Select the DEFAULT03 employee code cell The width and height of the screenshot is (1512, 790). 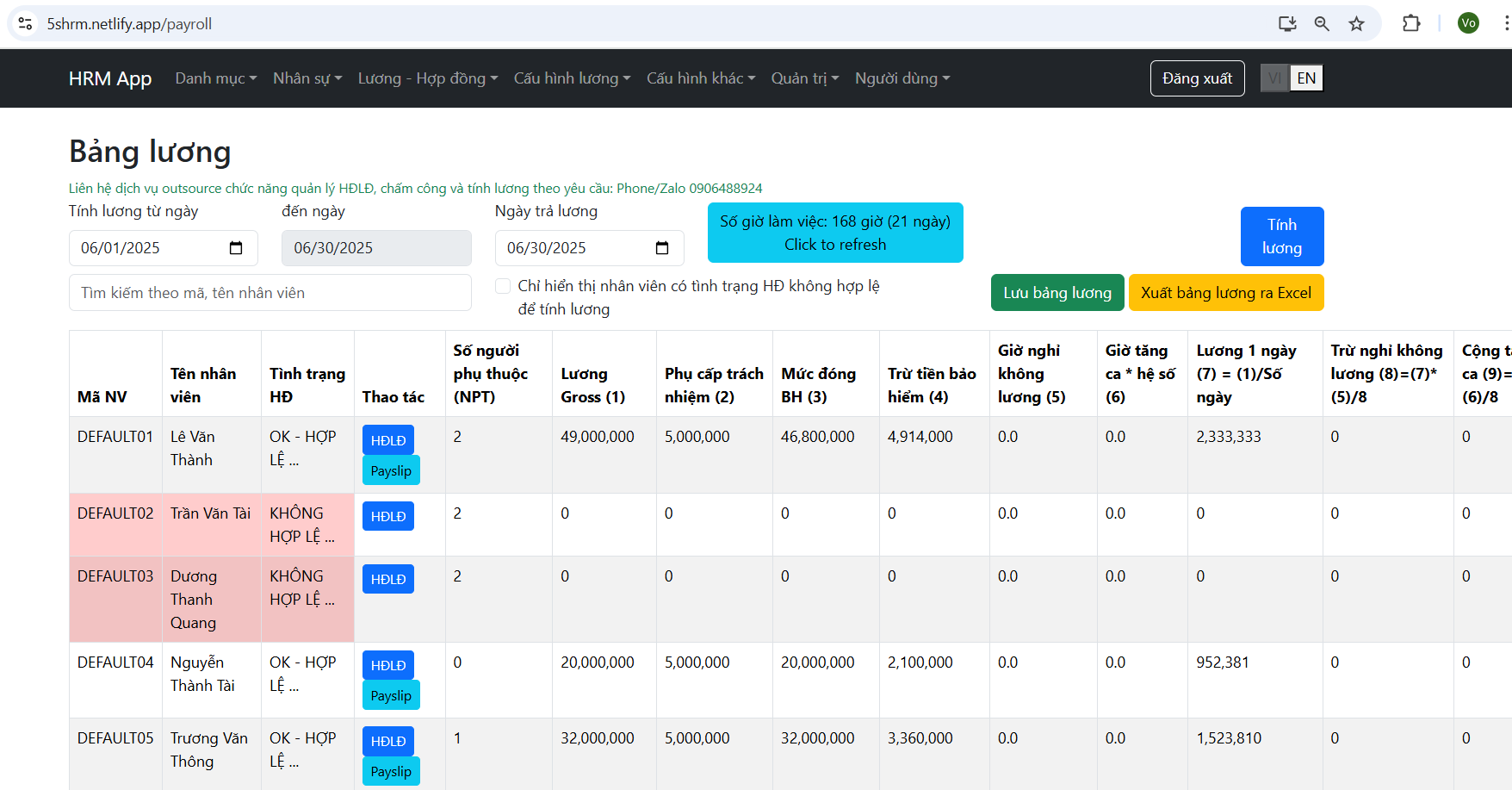(115, 599)
